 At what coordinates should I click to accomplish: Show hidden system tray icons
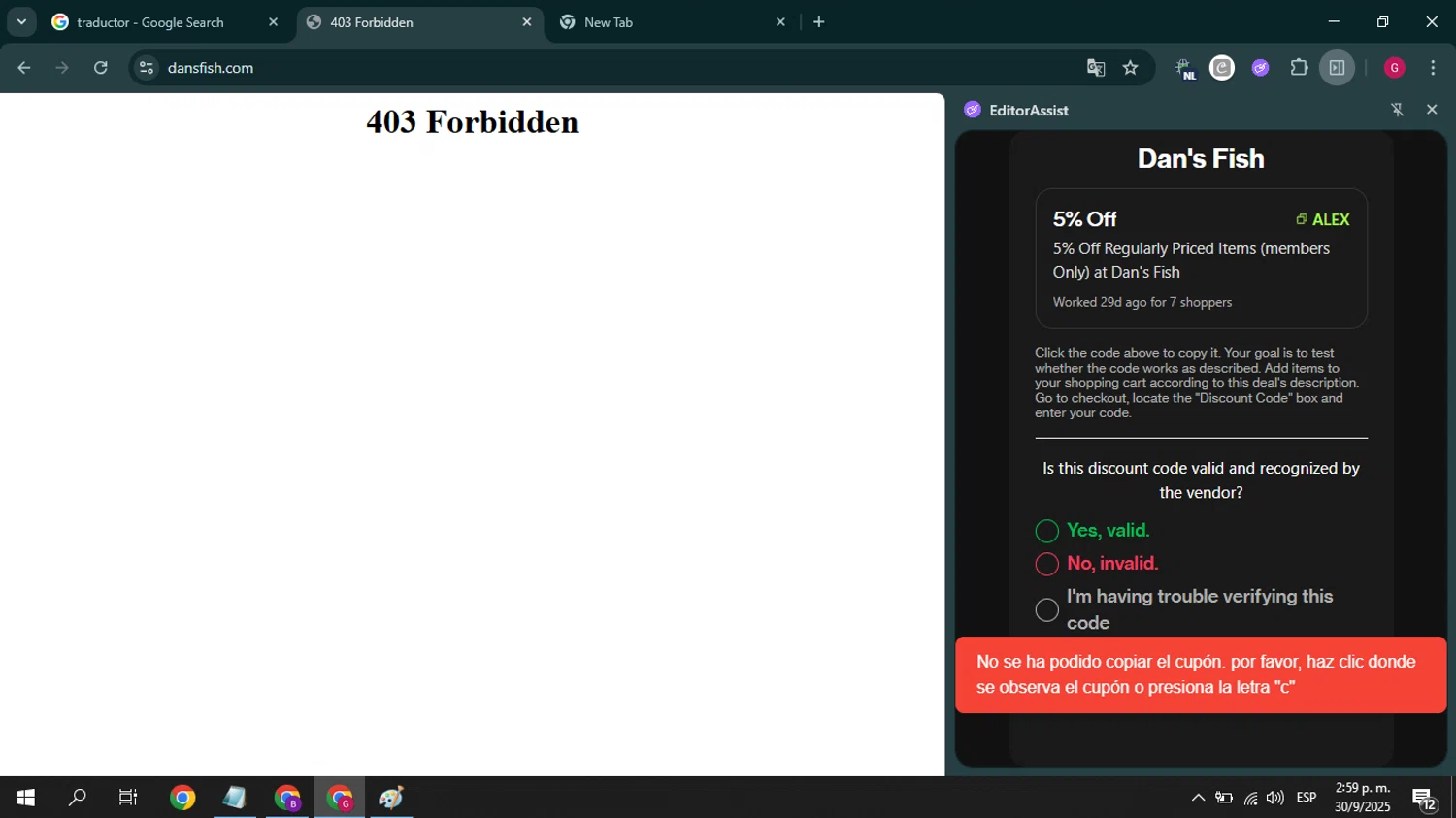click(1198, 798)
